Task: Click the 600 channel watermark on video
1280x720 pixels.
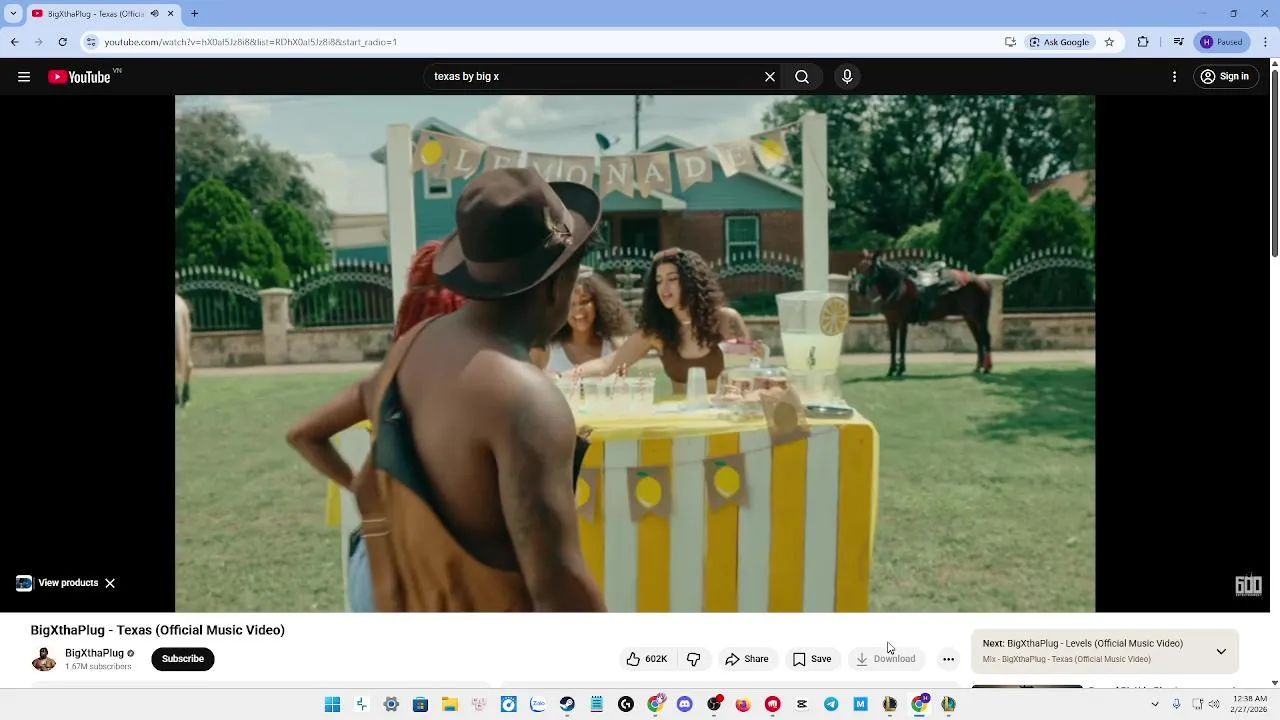Action: pos(1248,586)
